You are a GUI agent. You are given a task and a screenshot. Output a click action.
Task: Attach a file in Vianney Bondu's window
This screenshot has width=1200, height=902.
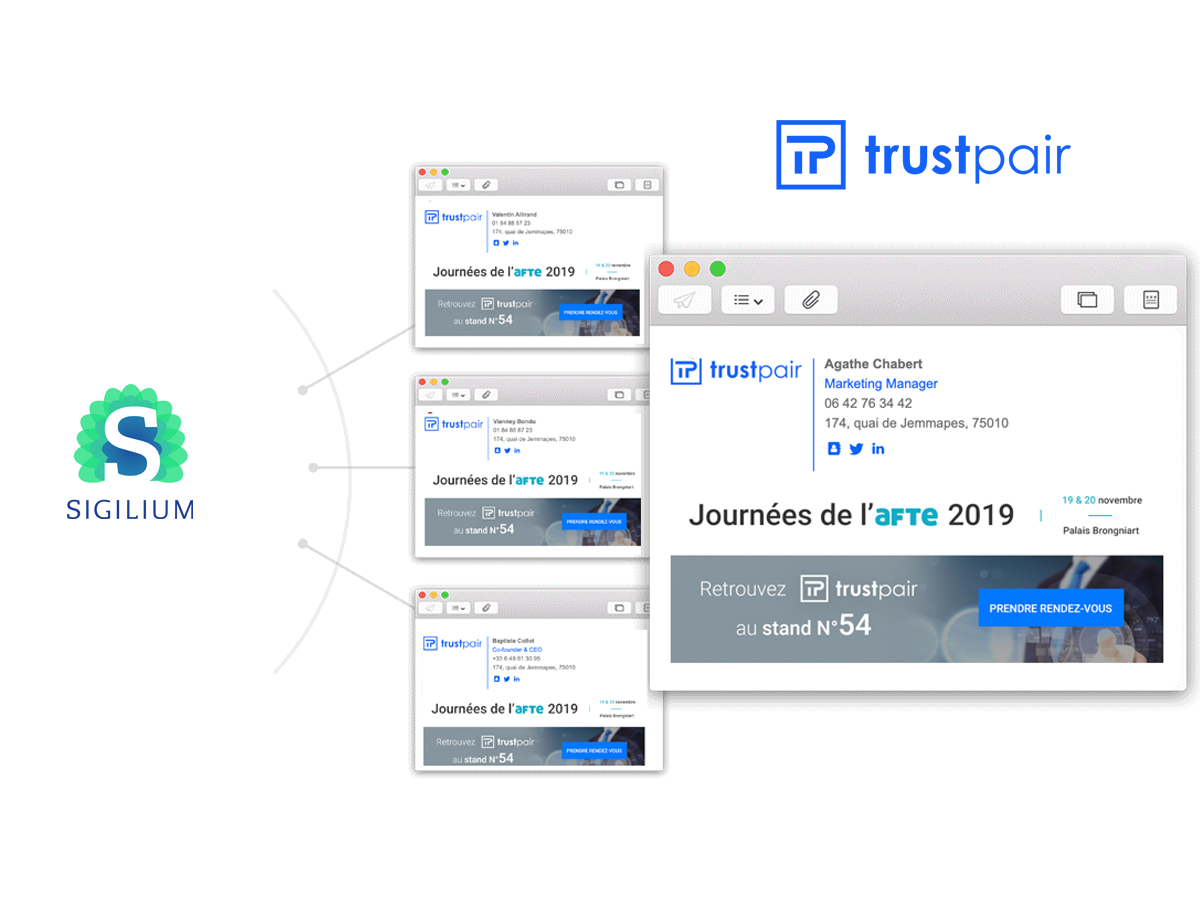coord(485,394)
